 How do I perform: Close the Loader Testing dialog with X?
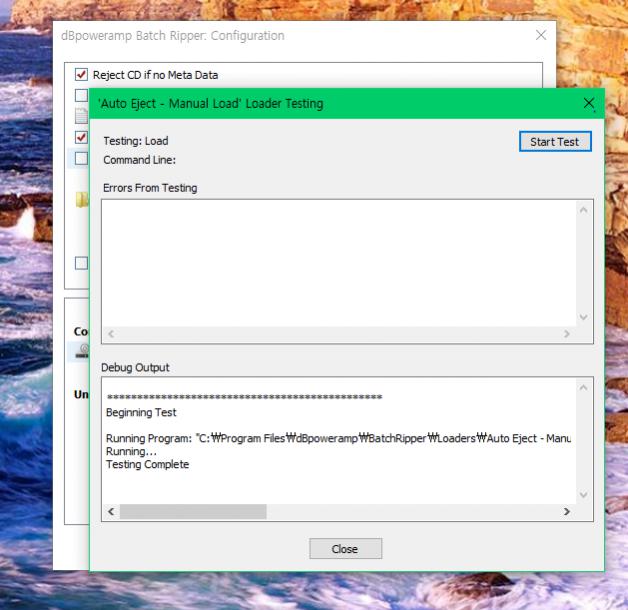[588, 104]
